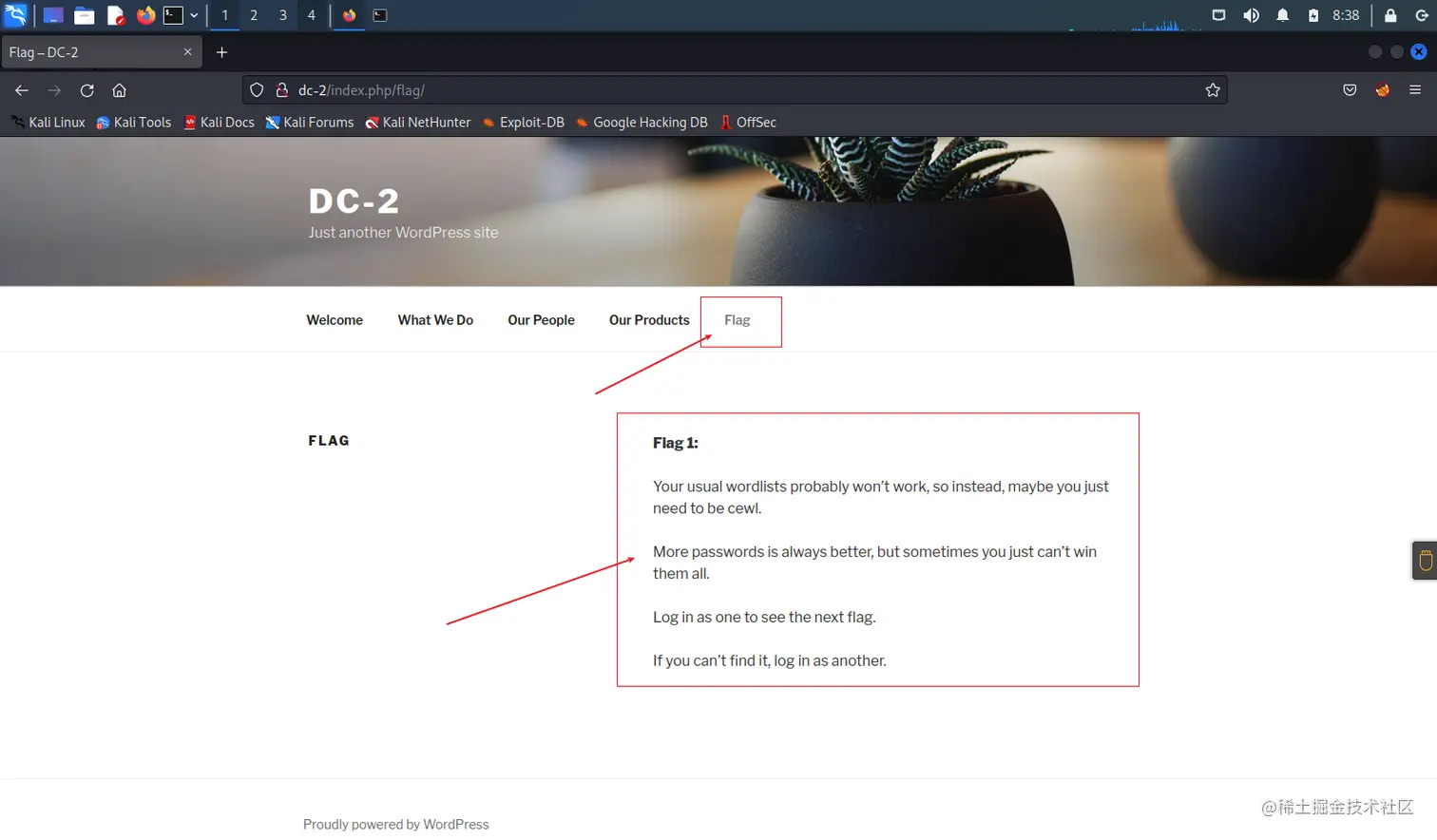Open the Firefox hamburger menu

pos(1415,90)
